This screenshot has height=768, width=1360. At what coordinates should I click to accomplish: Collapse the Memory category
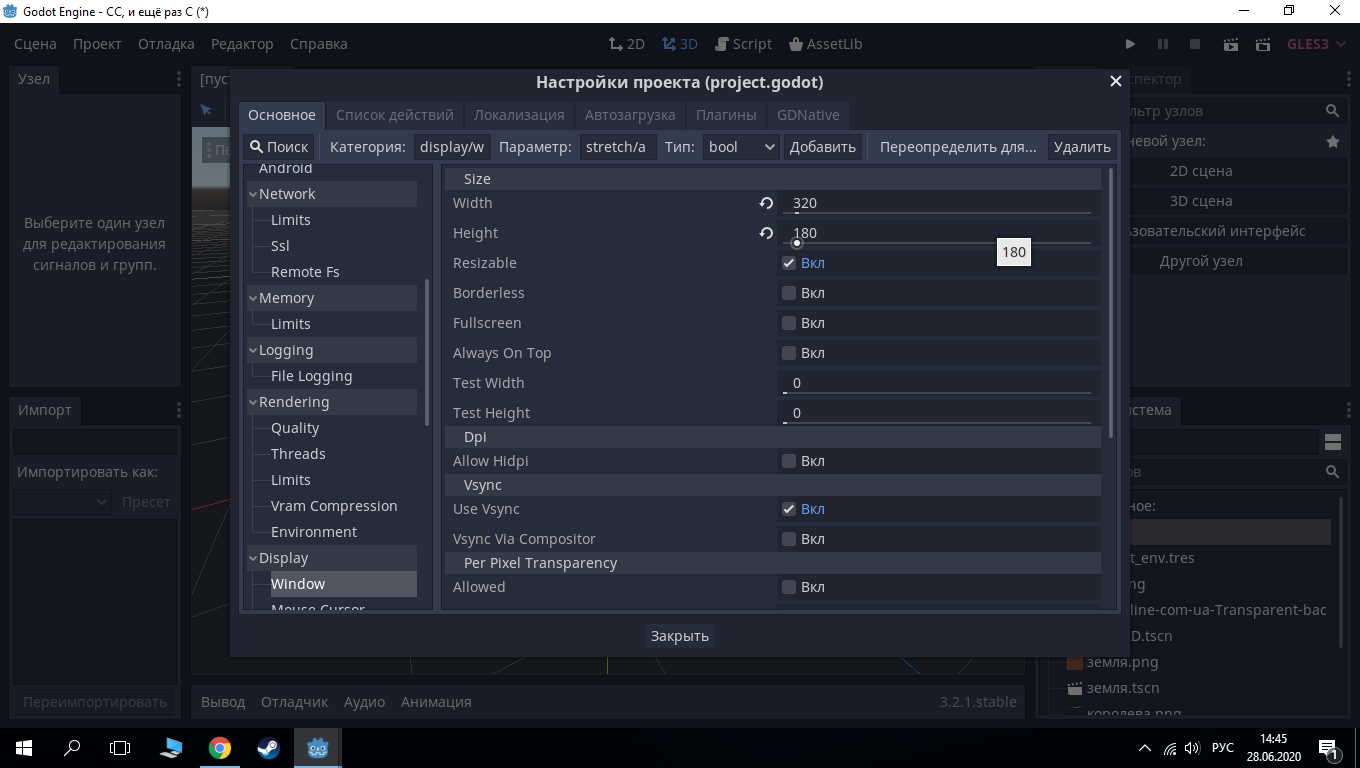coord(253,298)
